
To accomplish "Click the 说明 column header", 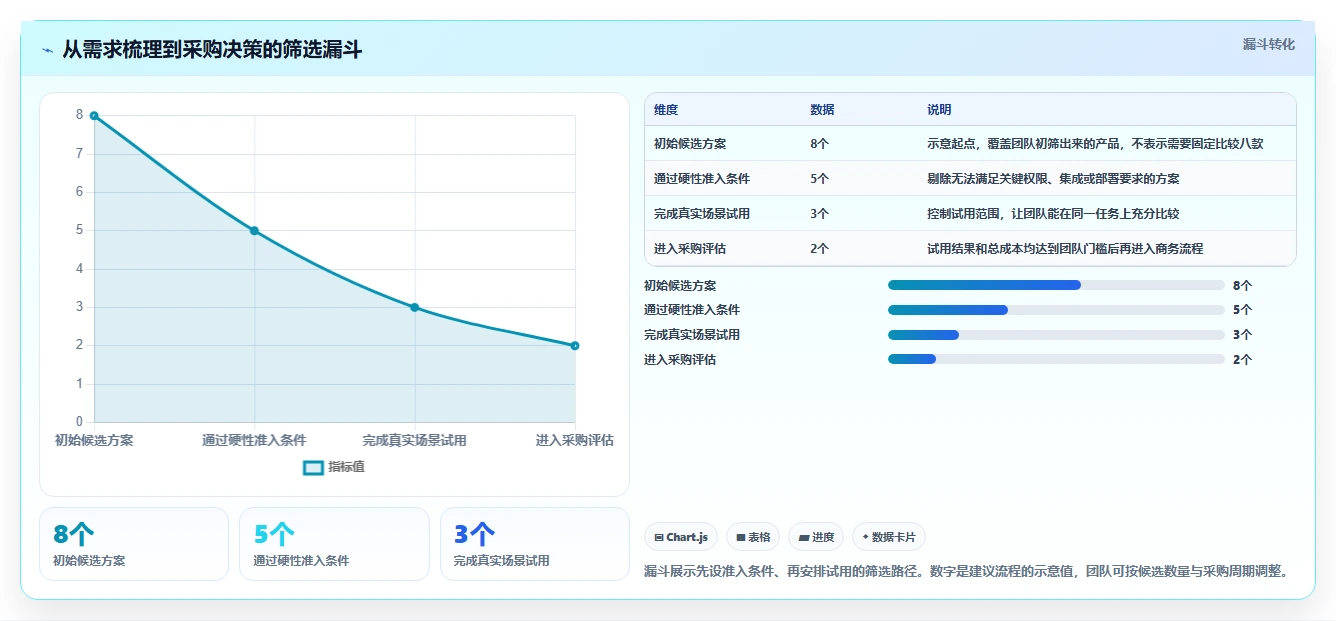I will 939,110.
